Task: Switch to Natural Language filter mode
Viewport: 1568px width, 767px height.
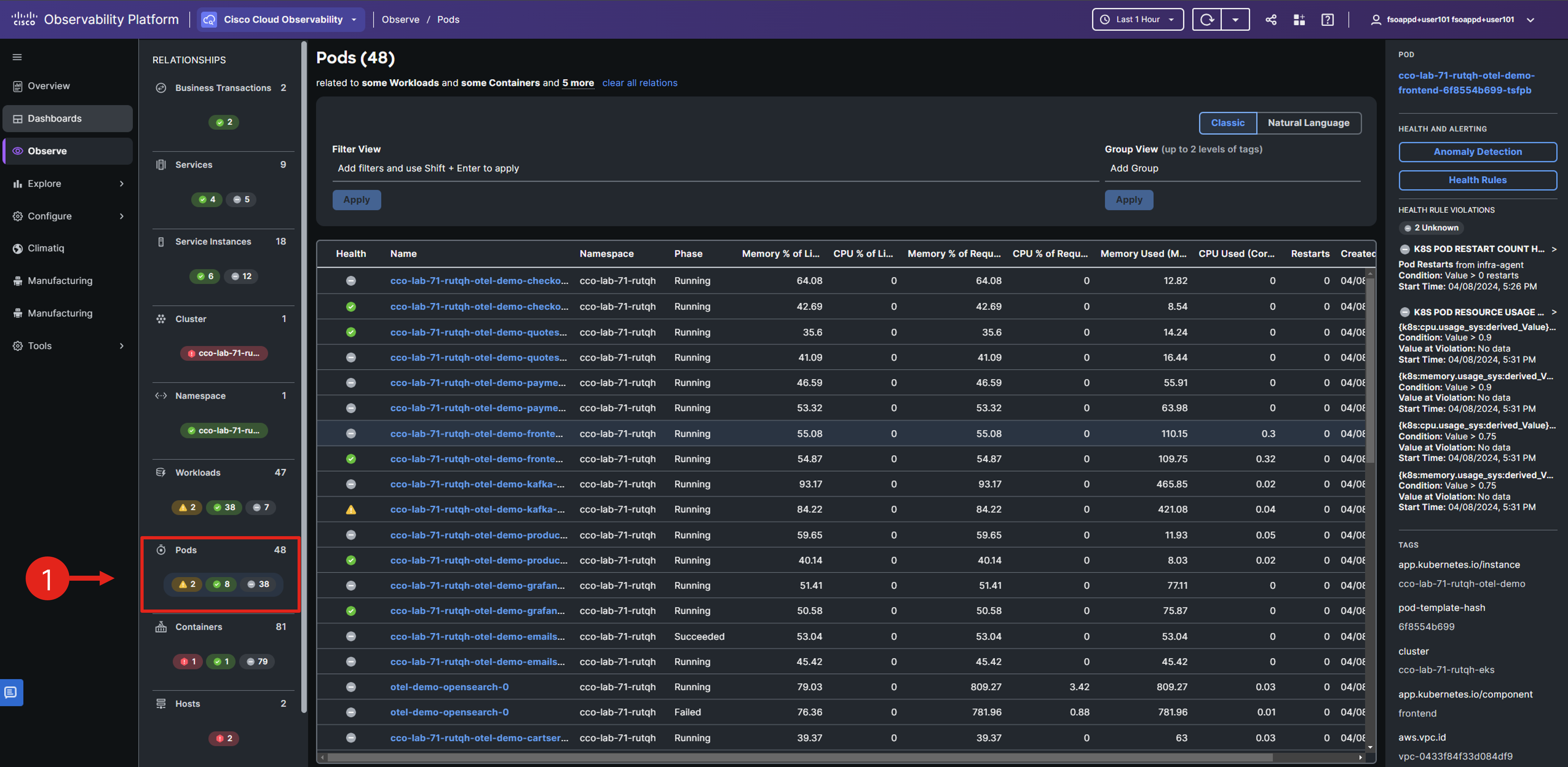Action: coord(1308,123)
